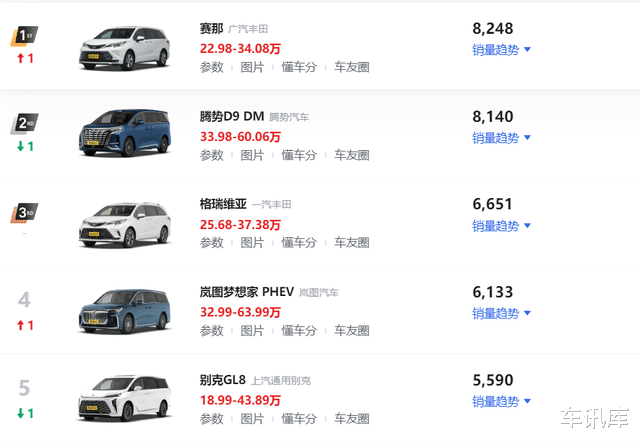Click the 2nd place rank badge

click(24, 124)
